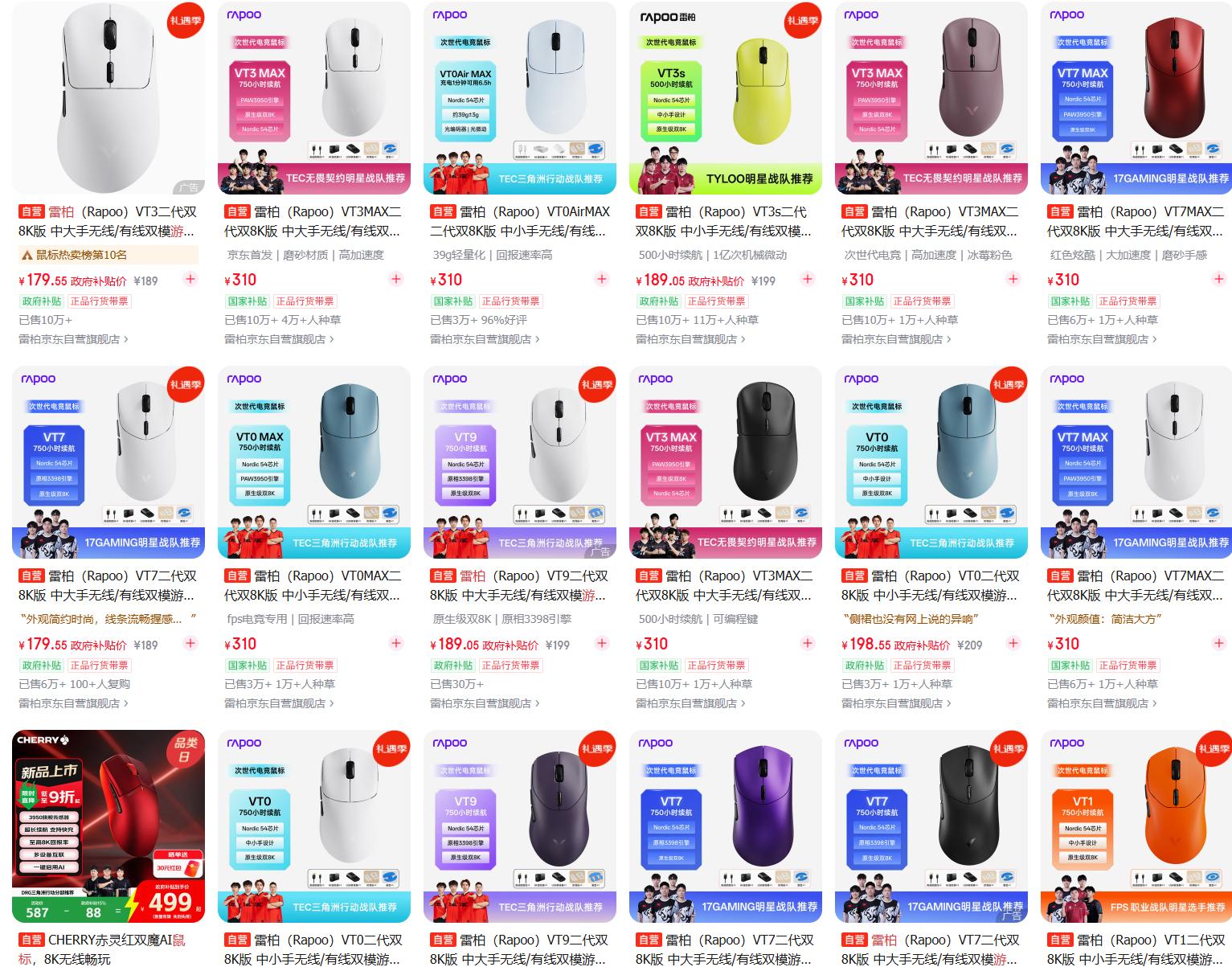The height and width of the screenshot is (967, 1232).
Task: Click the 政府补贴 tag on the VT3s item
Action: point(658,301)
